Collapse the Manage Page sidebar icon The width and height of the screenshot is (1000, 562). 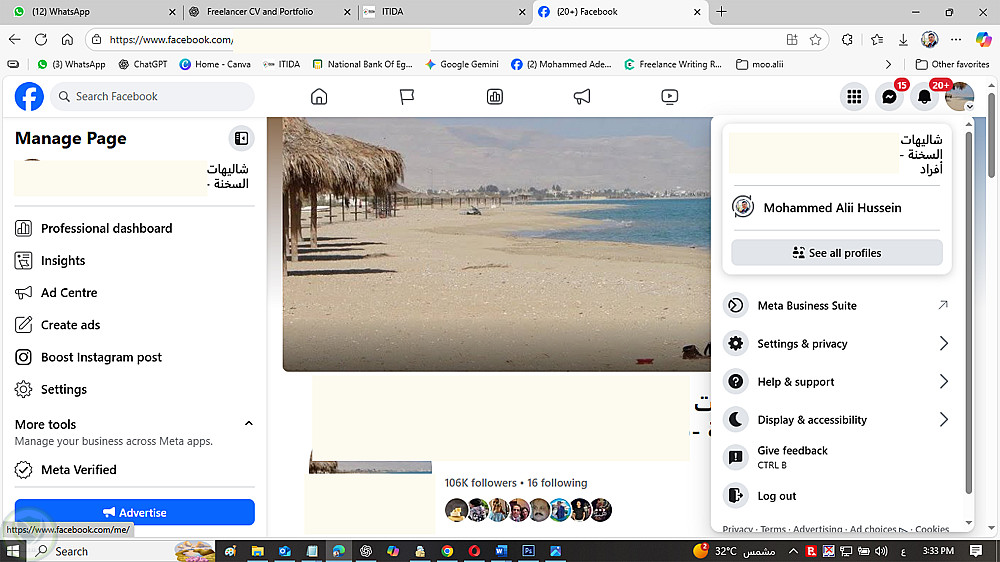242,138
